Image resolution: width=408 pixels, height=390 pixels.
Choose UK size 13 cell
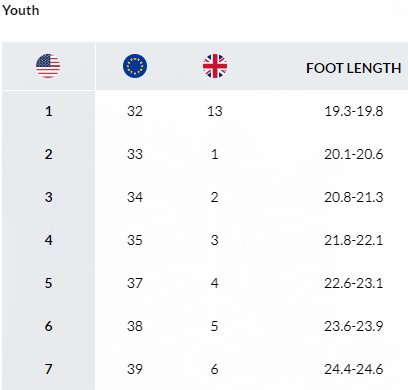click(215, 111)
